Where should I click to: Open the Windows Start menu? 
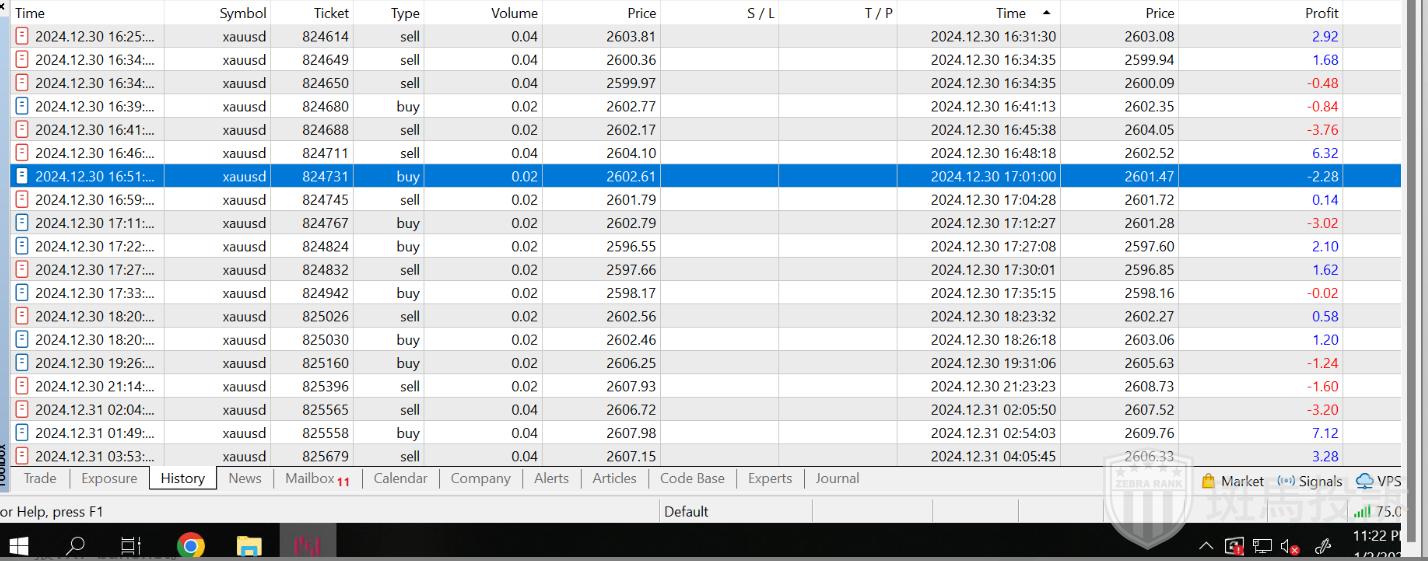click(19, 545)
